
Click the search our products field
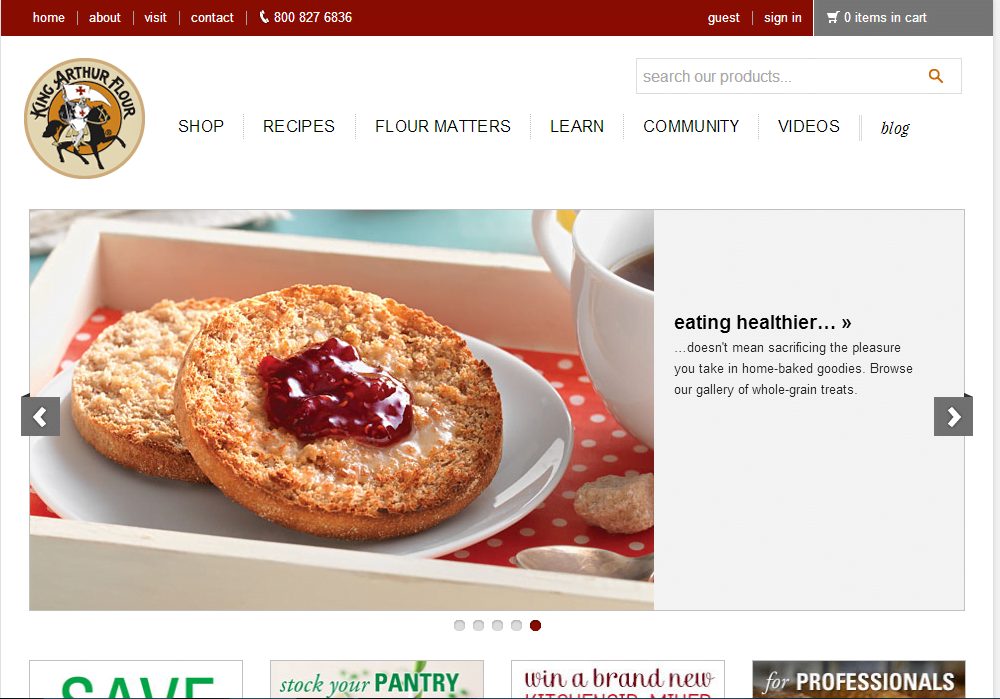point(798,76)
